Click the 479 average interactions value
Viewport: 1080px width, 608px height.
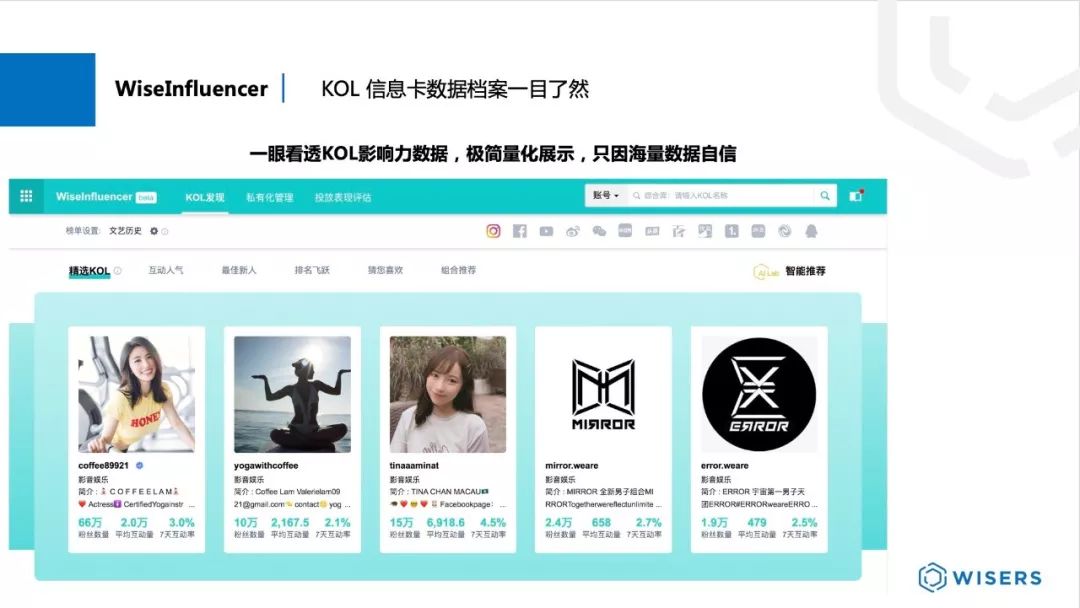(x=757, y=523)
